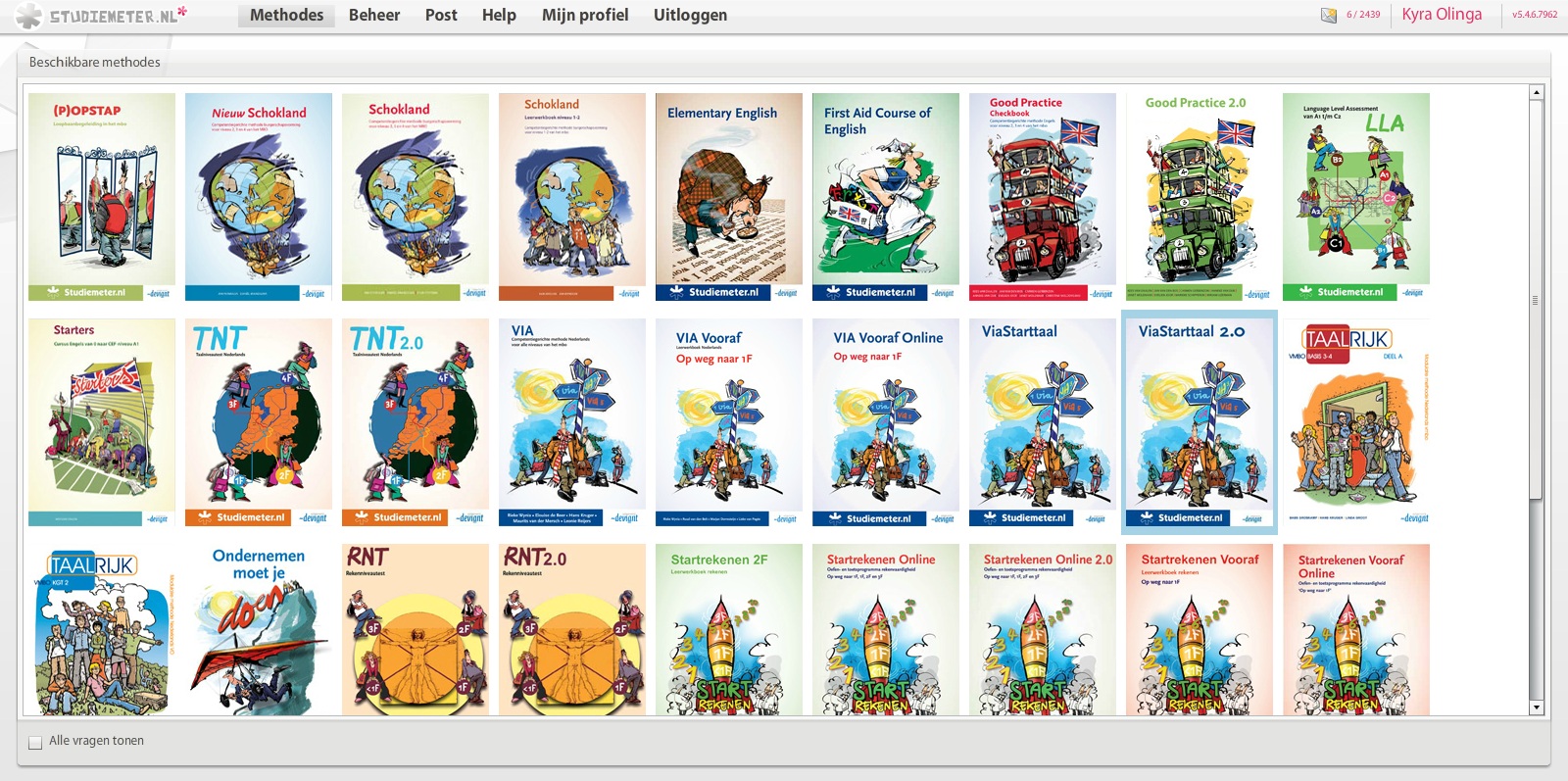Open the highlighted ViaStarttaal 2.0 cover
The height and width of the screenshot is (781, 1568).
1200,422
